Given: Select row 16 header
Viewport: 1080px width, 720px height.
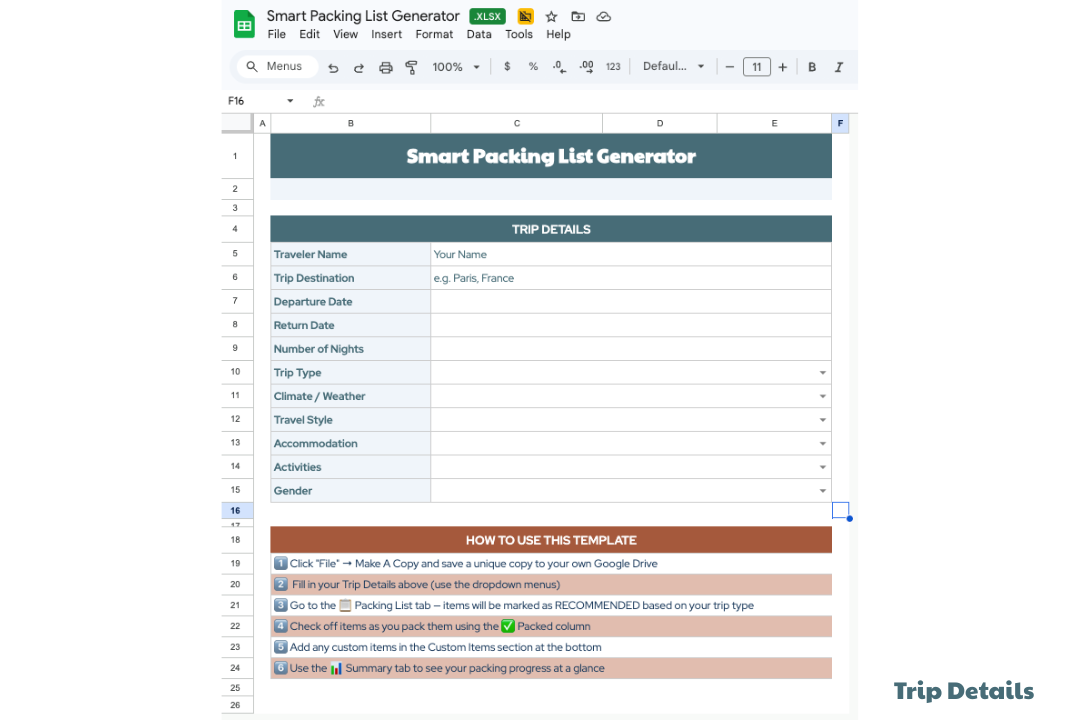Looking at the screenshot, I should 236,511.
